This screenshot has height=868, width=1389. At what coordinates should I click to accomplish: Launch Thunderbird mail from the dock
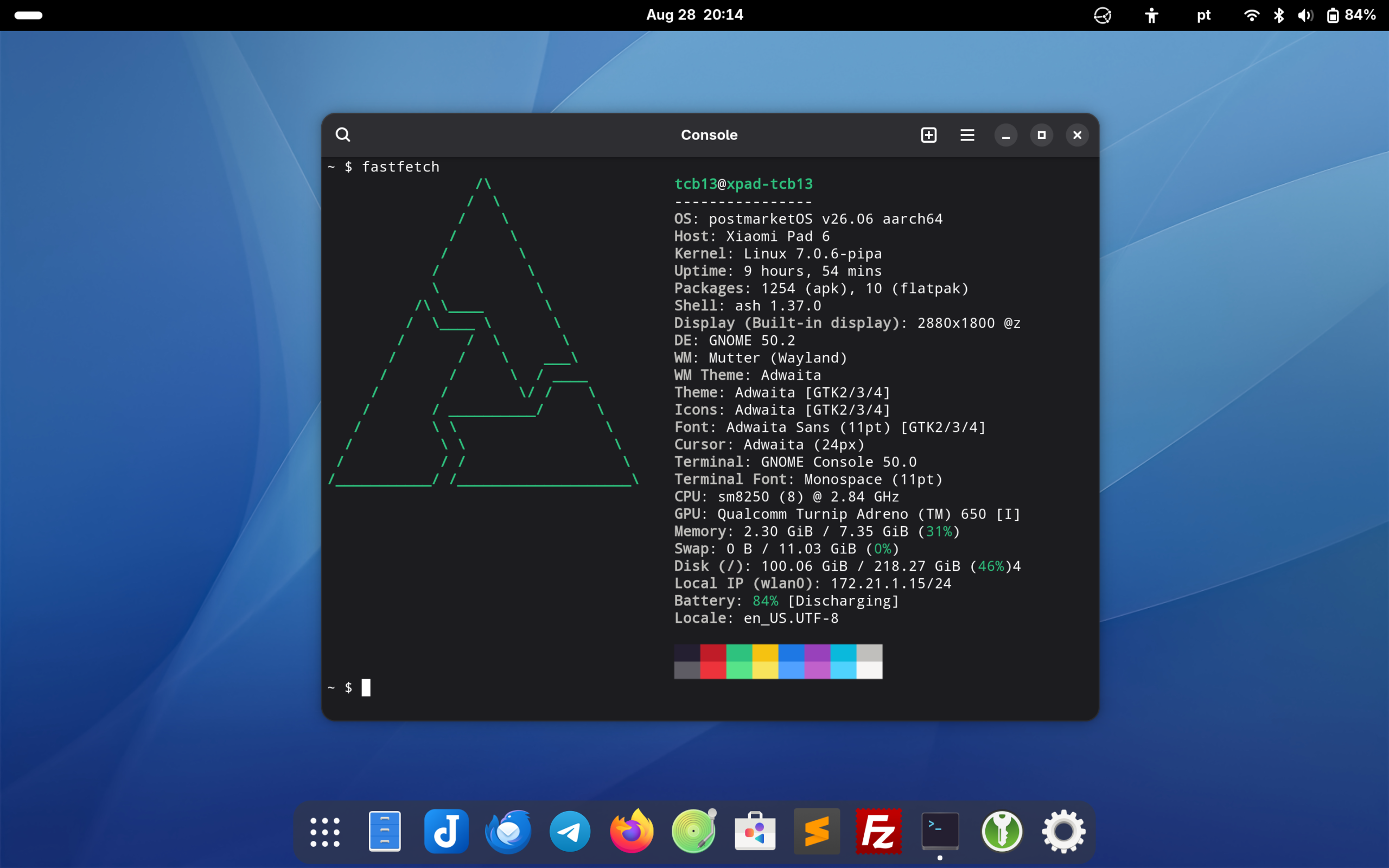point(508,832)
